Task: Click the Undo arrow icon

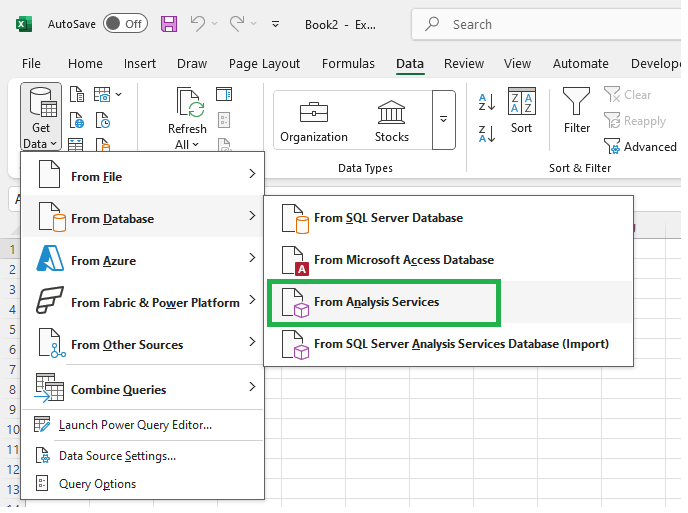Action: coord(198,23)
